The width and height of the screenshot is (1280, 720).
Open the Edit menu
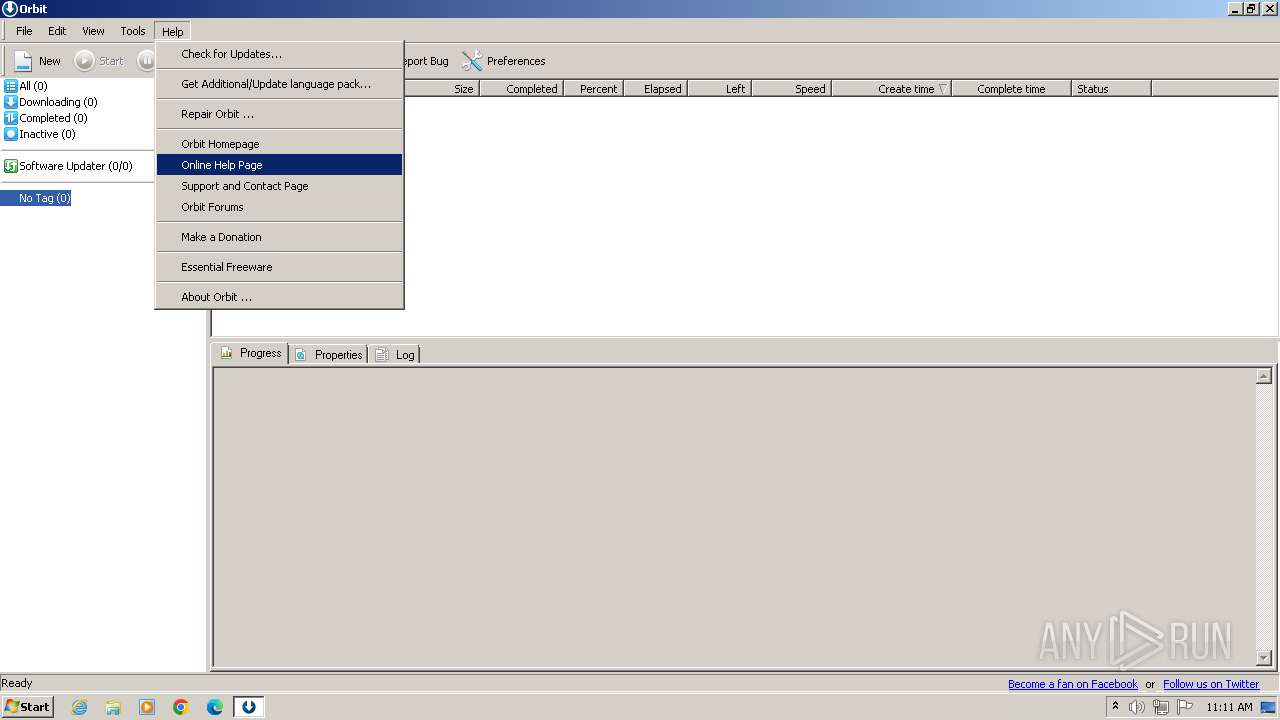tap(57, 31)
